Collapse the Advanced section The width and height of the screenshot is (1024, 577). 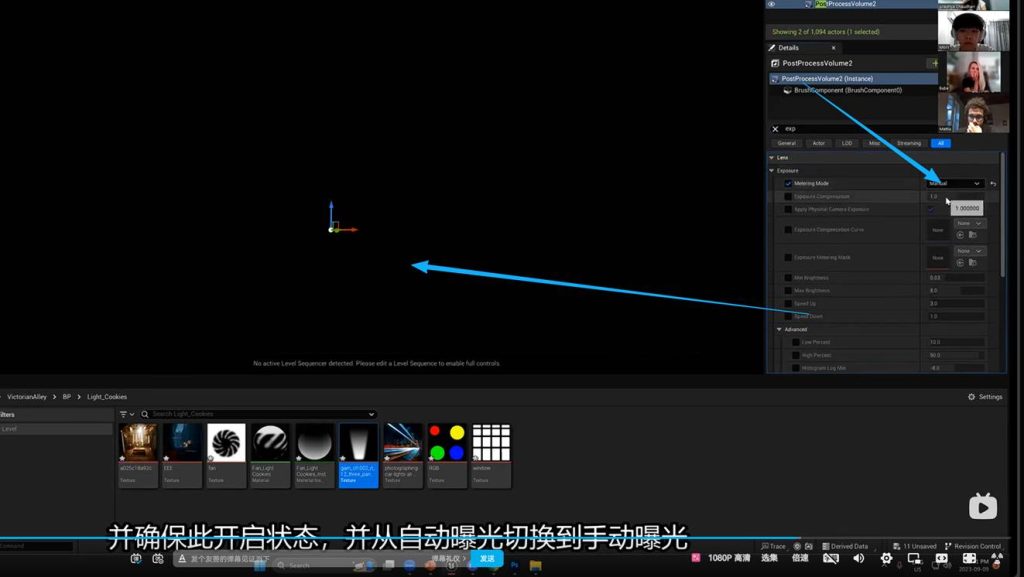(779, 329)
